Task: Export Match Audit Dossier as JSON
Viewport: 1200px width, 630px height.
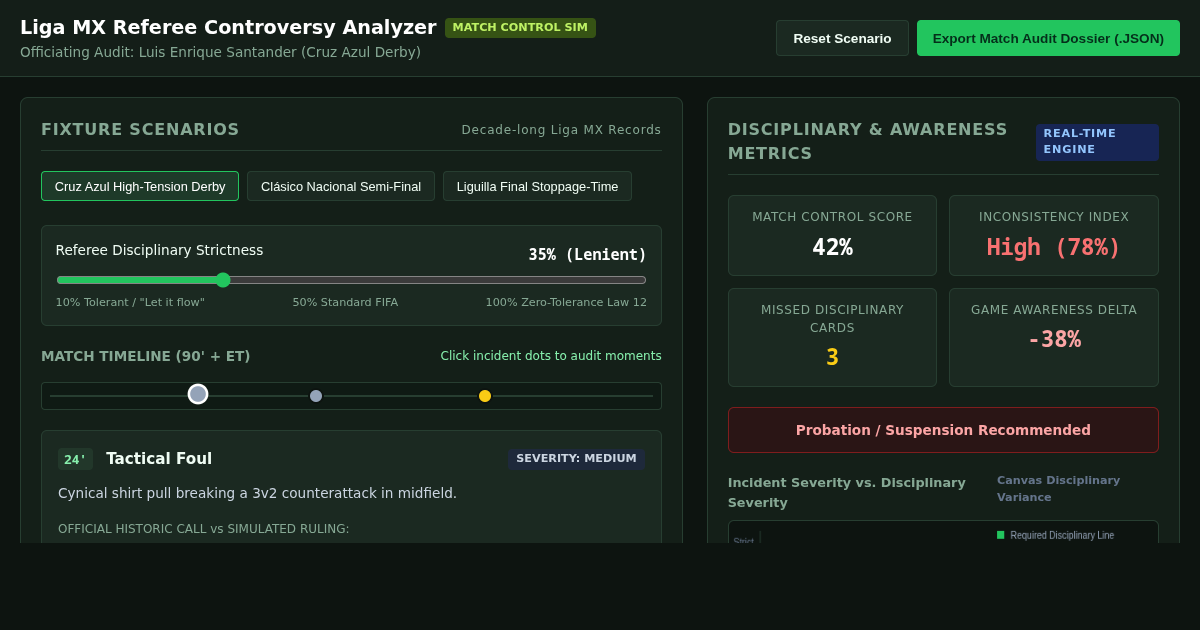Action: tap(1048, 38)
